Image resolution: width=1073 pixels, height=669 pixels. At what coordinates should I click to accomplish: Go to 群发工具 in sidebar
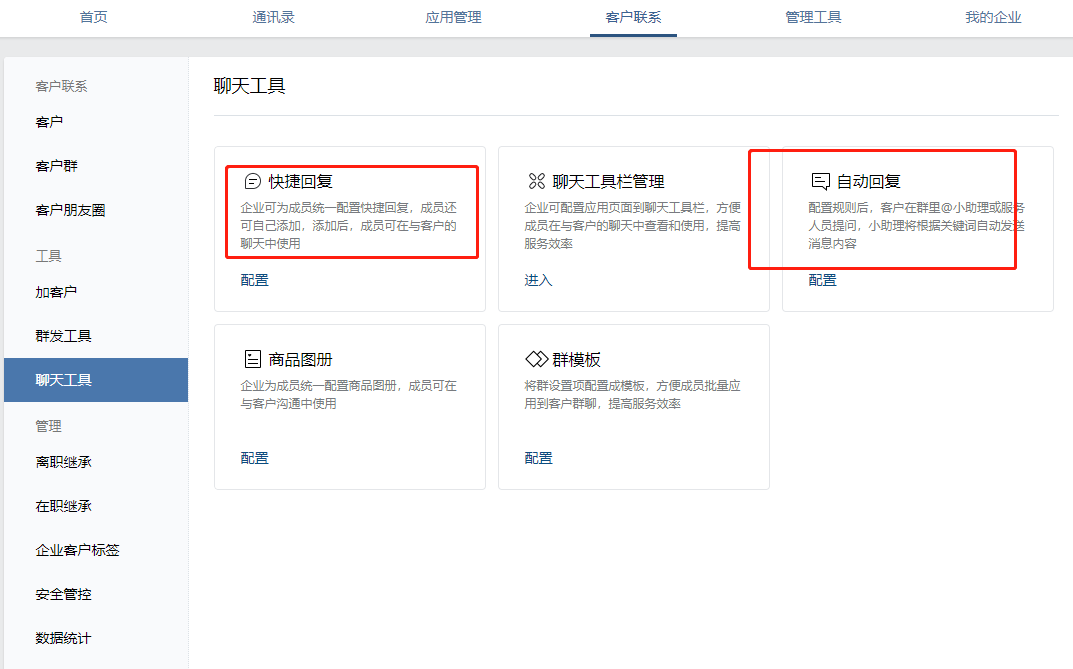click(64, 336)
